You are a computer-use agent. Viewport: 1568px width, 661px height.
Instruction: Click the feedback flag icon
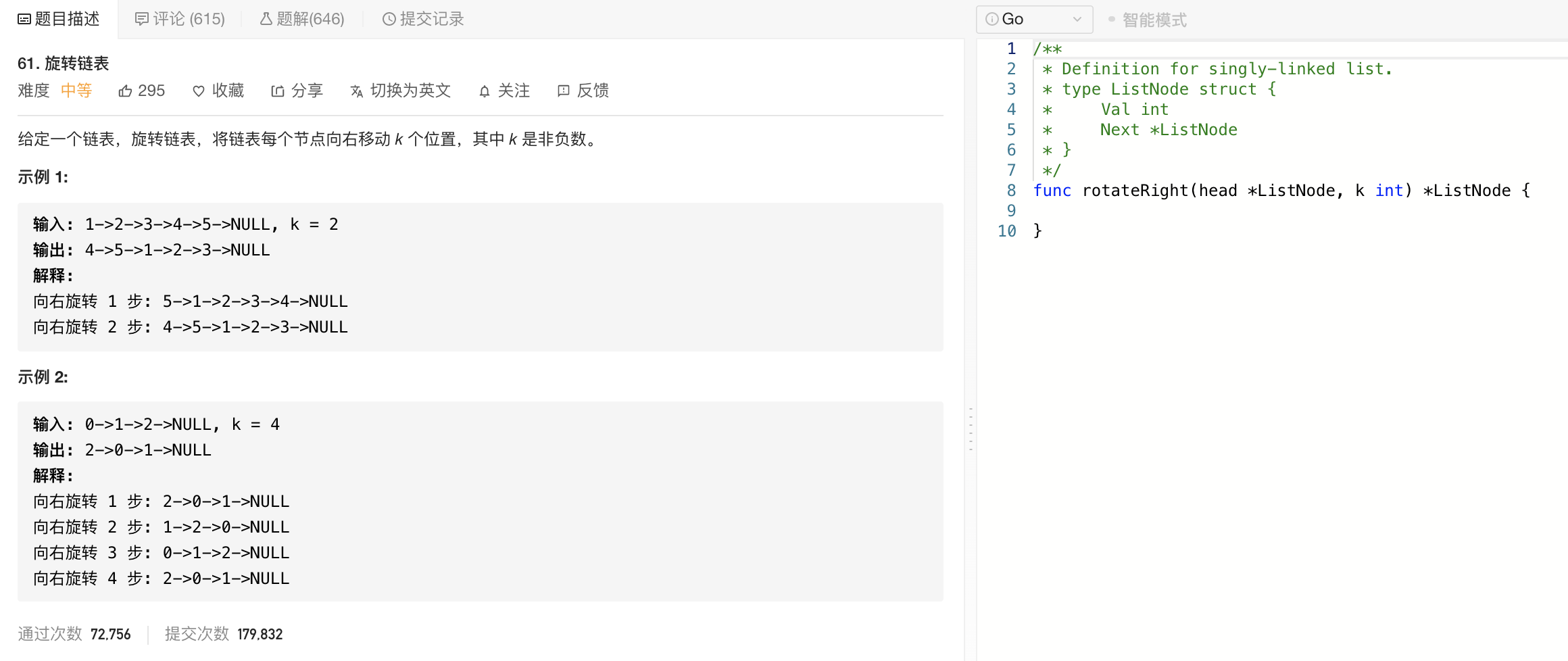[x=563, y=91]
